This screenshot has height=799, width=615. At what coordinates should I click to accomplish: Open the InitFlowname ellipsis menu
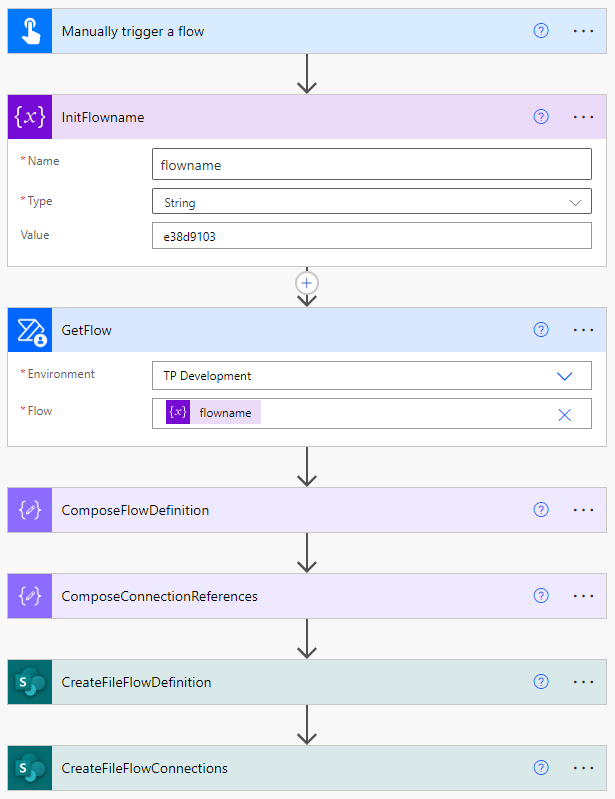click(583, 117)
